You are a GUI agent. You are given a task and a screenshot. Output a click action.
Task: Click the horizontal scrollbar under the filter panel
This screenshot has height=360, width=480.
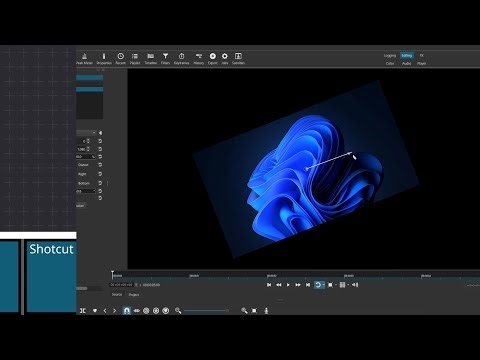coord(82,288)
